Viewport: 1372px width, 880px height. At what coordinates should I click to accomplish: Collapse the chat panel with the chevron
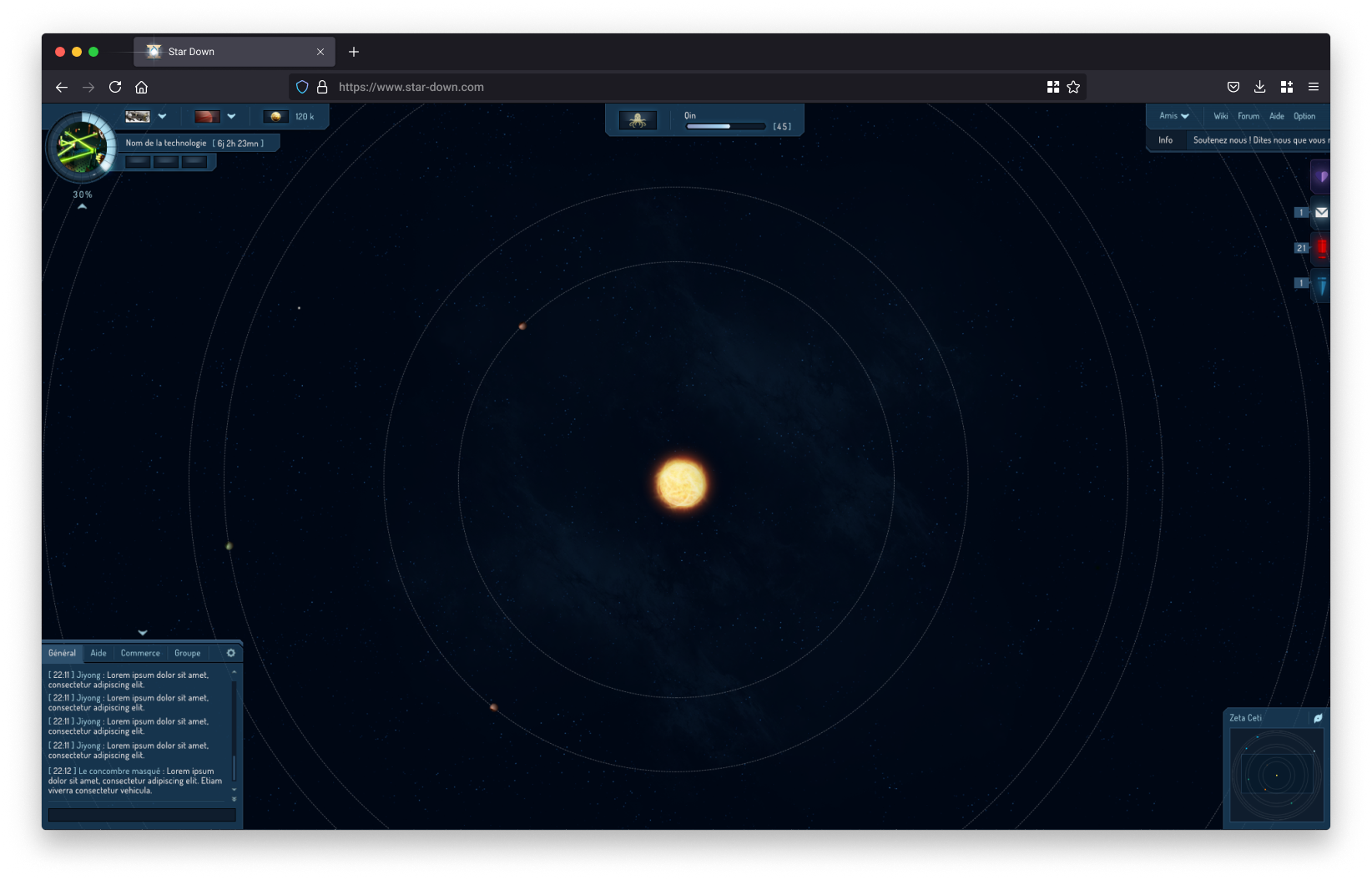(143, 633)
